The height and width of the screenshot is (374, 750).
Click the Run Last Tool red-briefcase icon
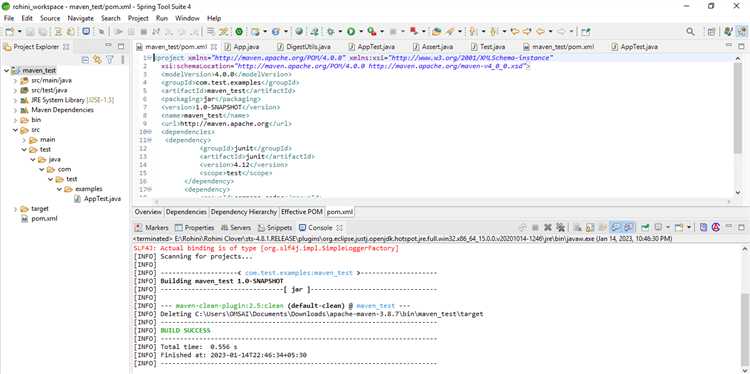(x=372, y=32)
